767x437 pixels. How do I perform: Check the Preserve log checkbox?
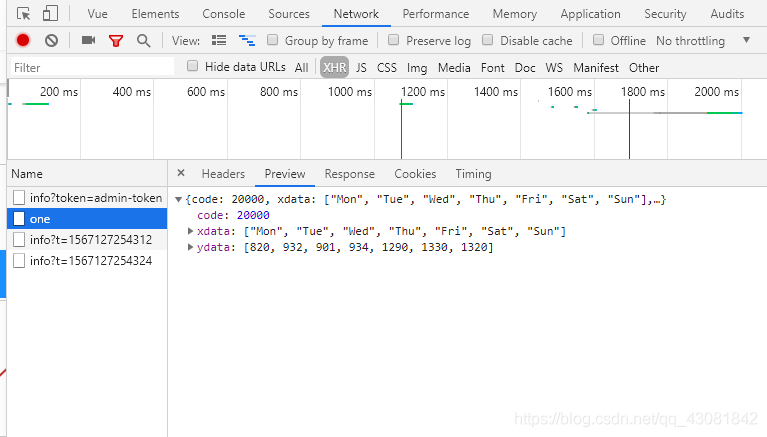(393, 40)
